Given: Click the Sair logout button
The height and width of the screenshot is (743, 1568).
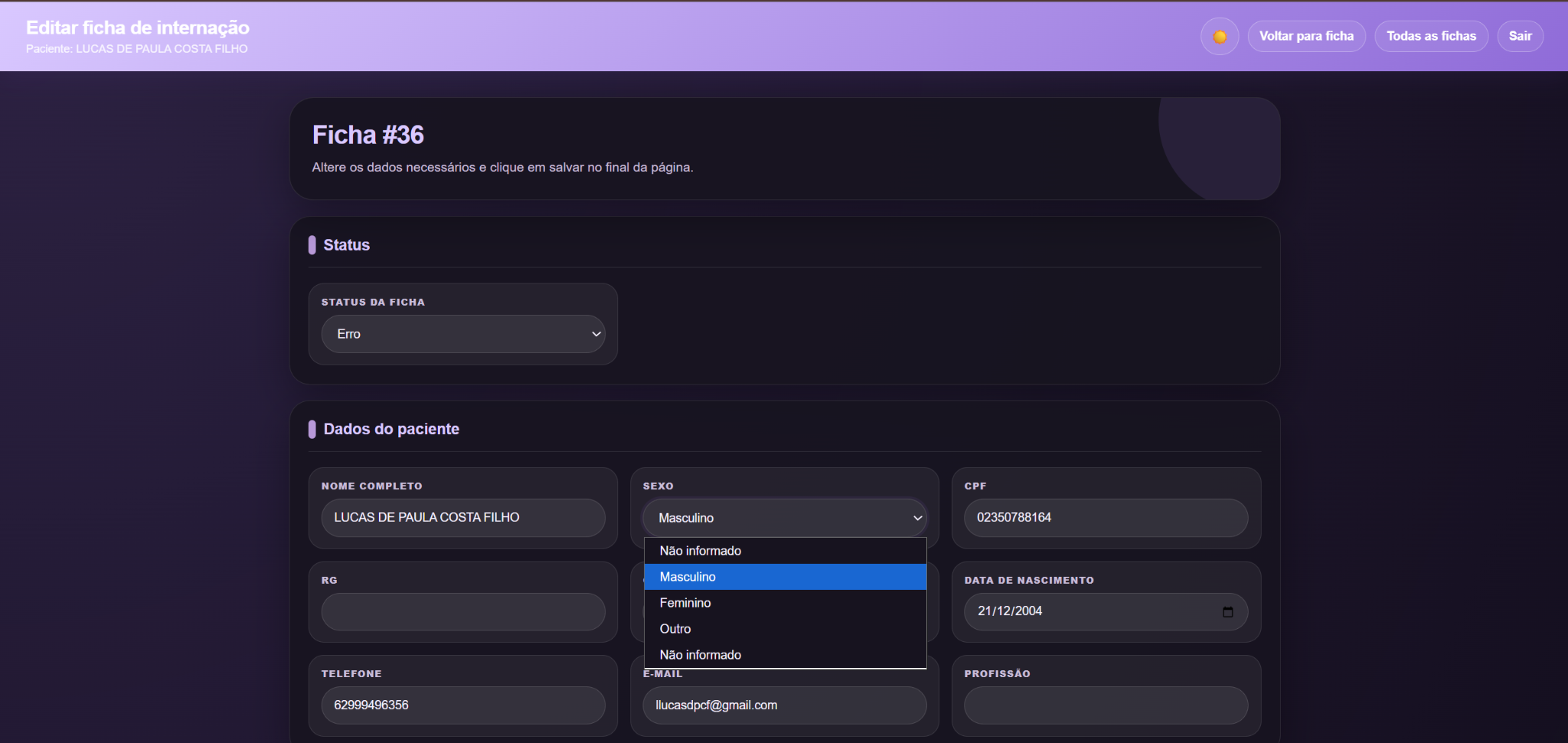Looking at the screenshot, I should coord(1520,36).
